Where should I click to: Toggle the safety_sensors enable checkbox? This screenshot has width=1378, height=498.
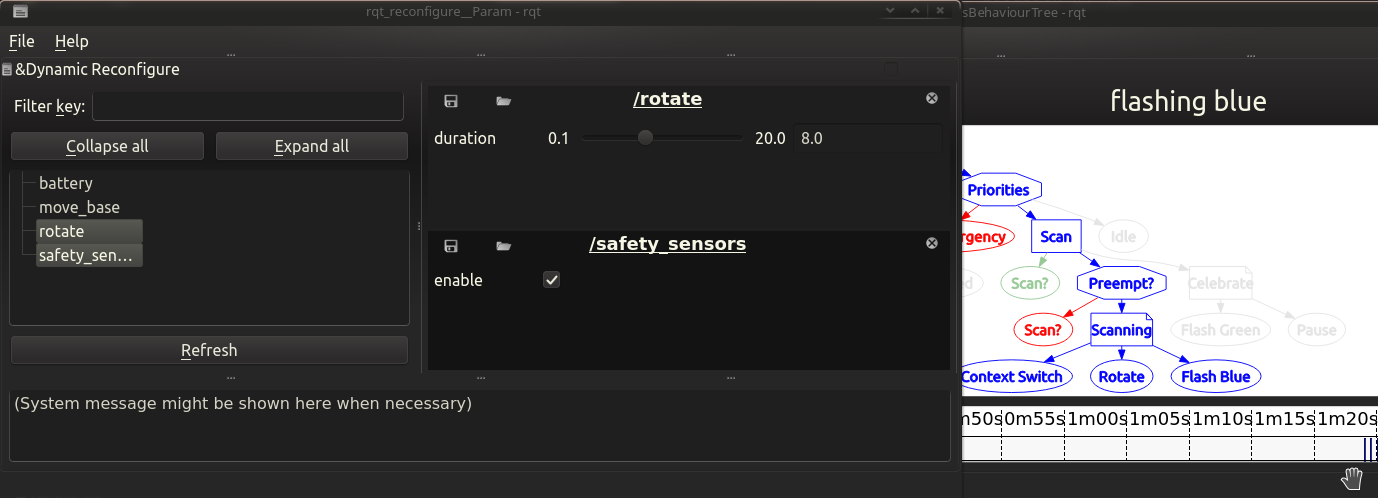click(x=551, y=280)
